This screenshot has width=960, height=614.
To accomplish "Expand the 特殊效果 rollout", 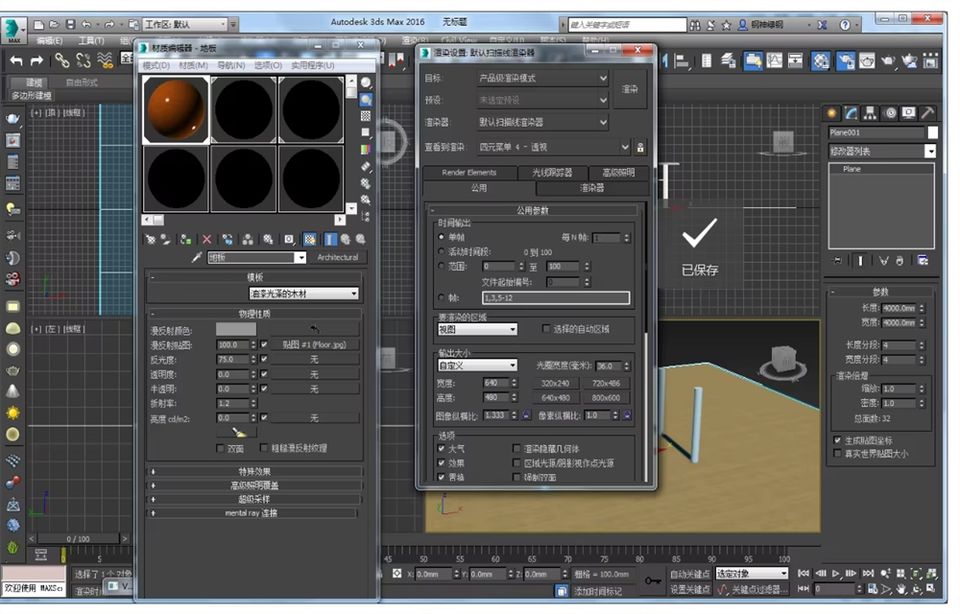I will coord(254,471).
